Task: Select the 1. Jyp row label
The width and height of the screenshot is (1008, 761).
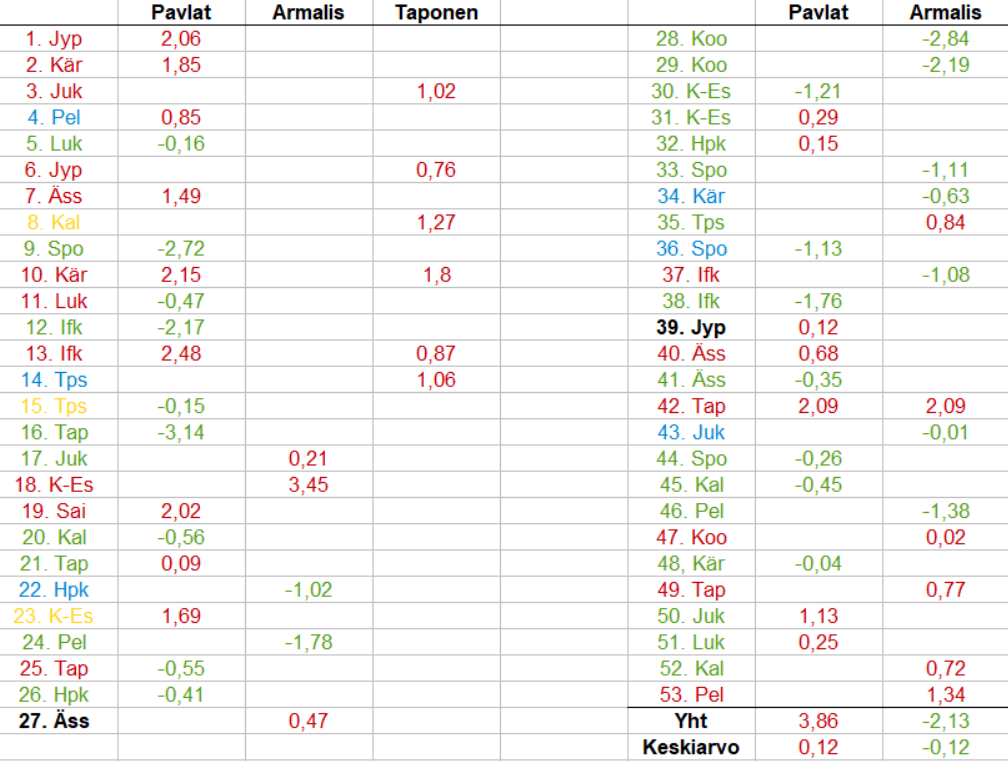Action: (x=54, y=39)
